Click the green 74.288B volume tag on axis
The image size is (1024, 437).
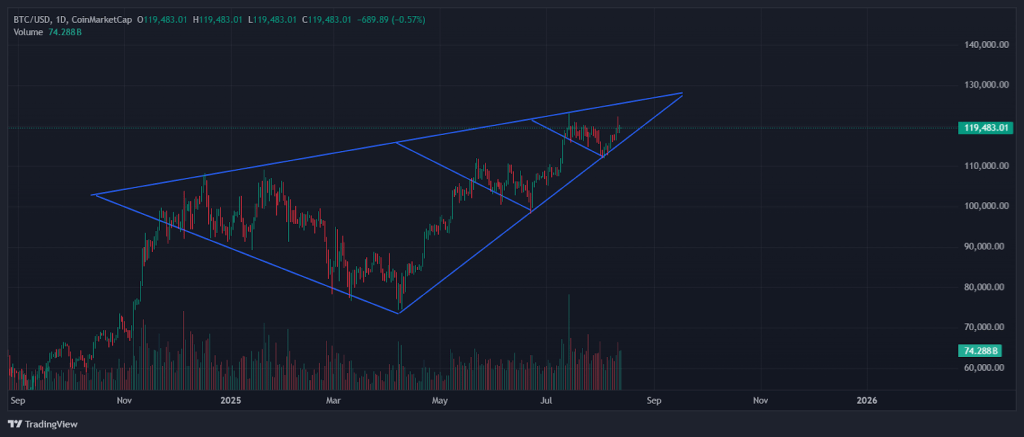tap(980, 351)
